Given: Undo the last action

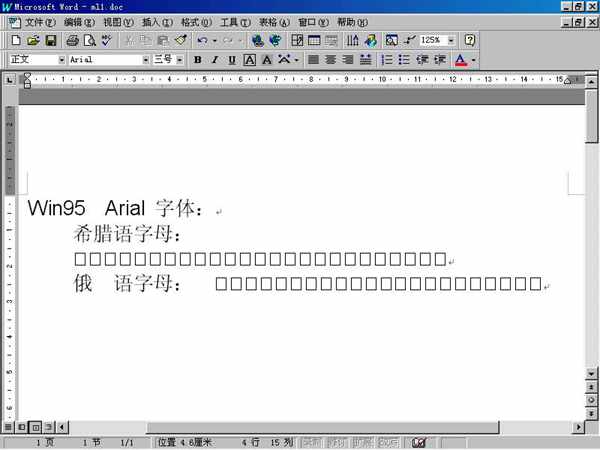Looking at the screenshot, I should point(203,40).
